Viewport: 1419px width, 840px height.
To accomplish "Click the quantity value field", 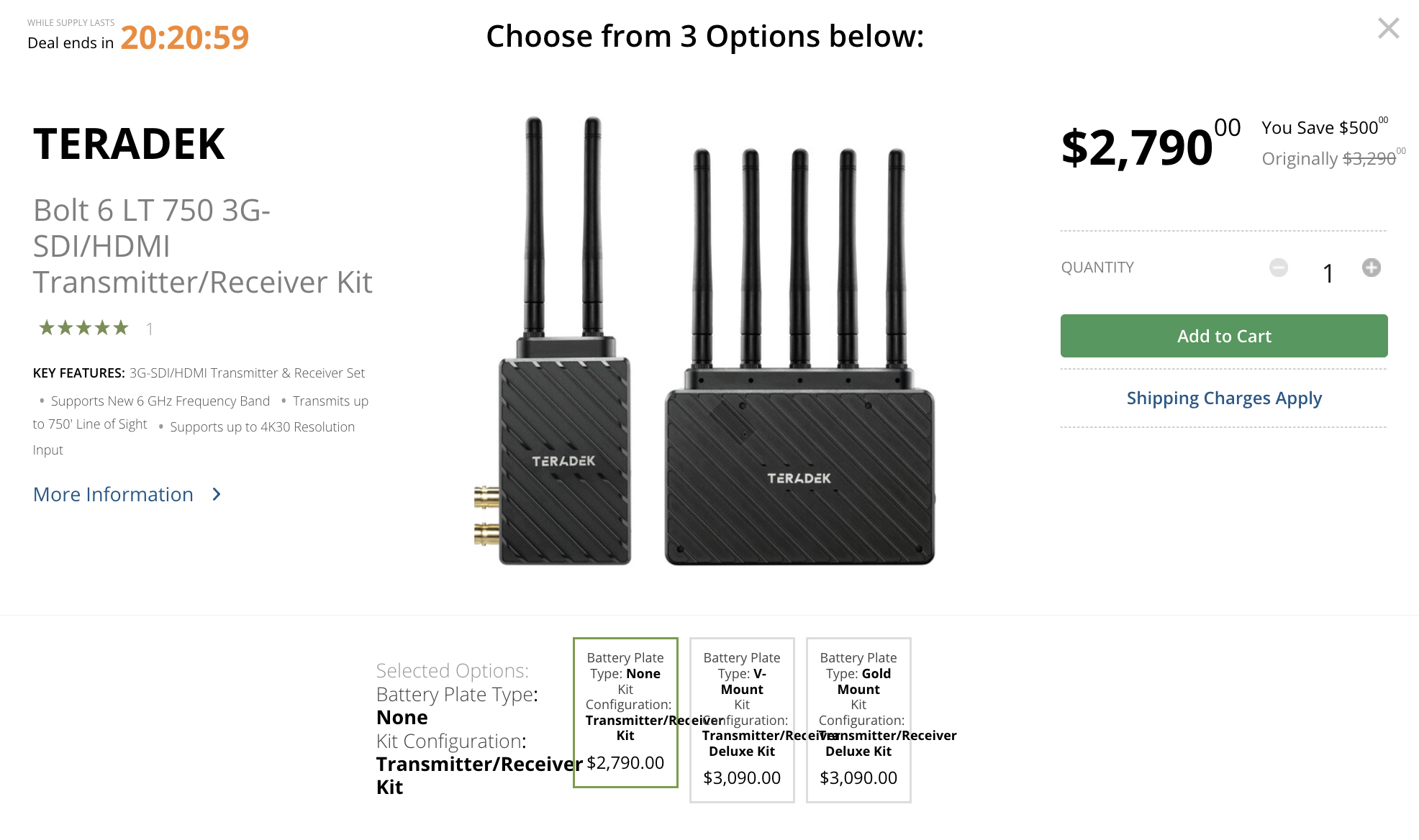I will [1328, 273].
